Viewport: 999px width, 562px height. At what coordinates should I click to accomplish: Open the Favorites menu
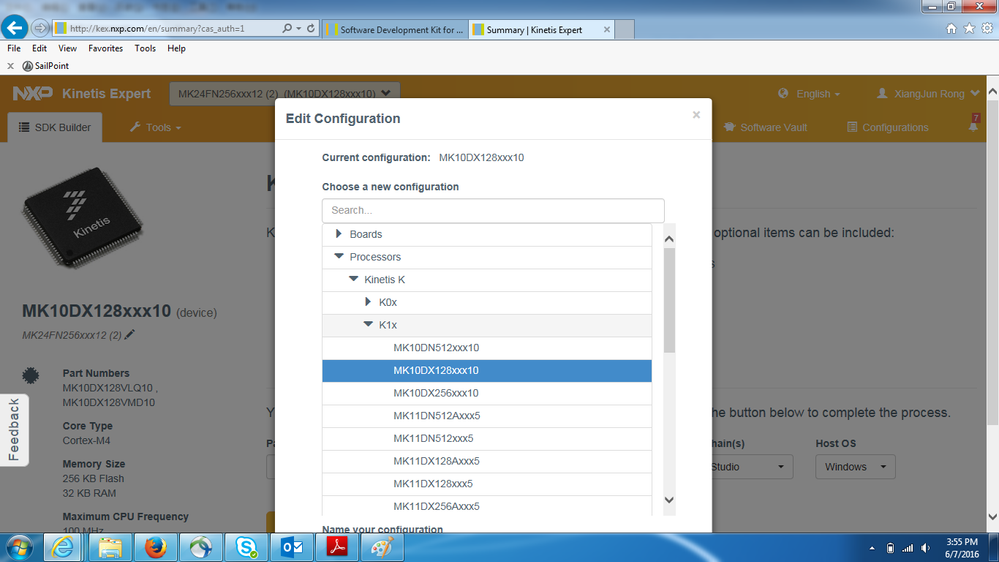[105, 48]
